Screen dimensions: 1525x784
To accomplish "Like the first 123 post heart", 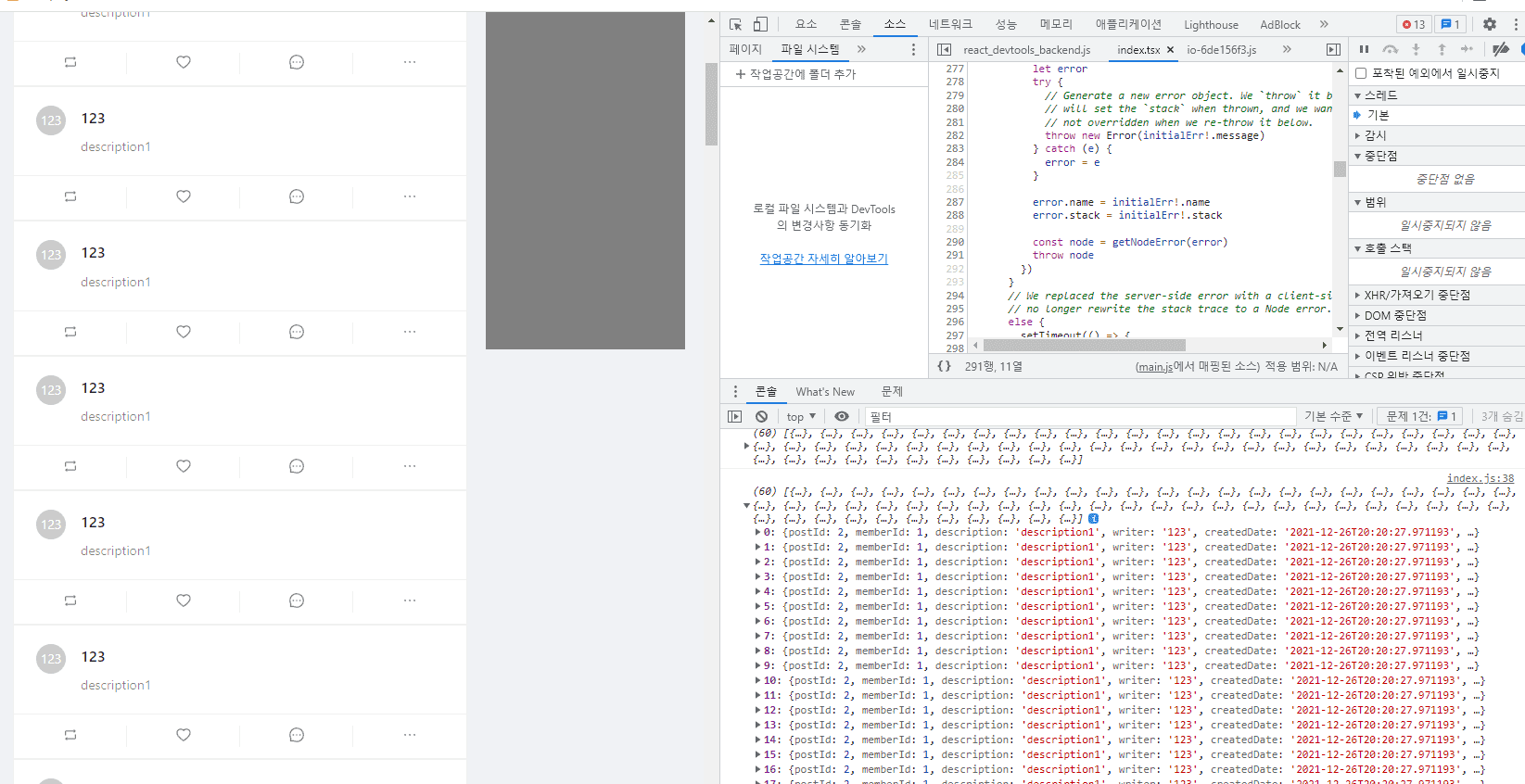I will [x=184, y=196].
